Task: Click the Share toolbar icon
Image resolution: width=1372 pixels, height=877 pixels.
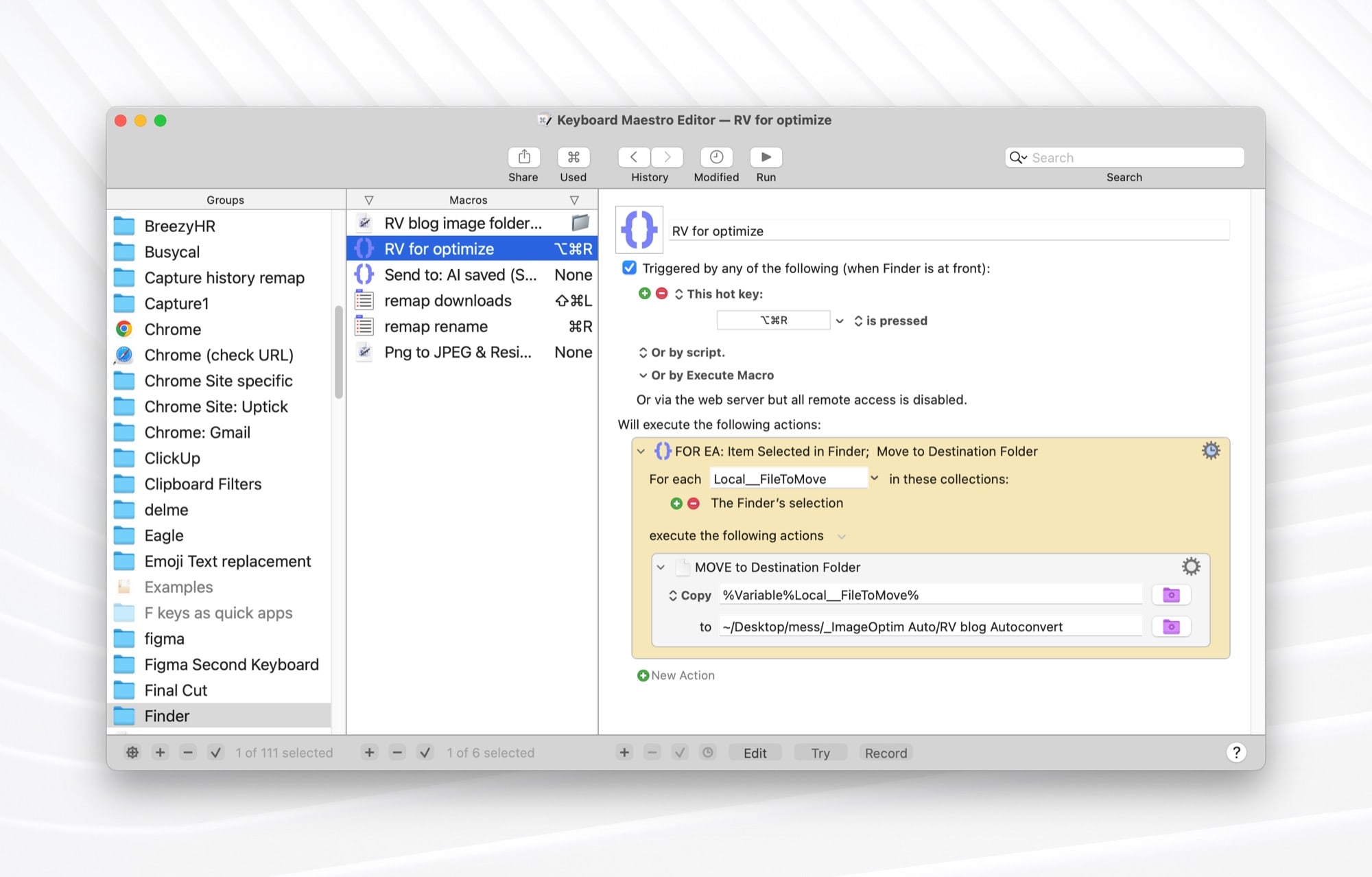Action: 524,157
